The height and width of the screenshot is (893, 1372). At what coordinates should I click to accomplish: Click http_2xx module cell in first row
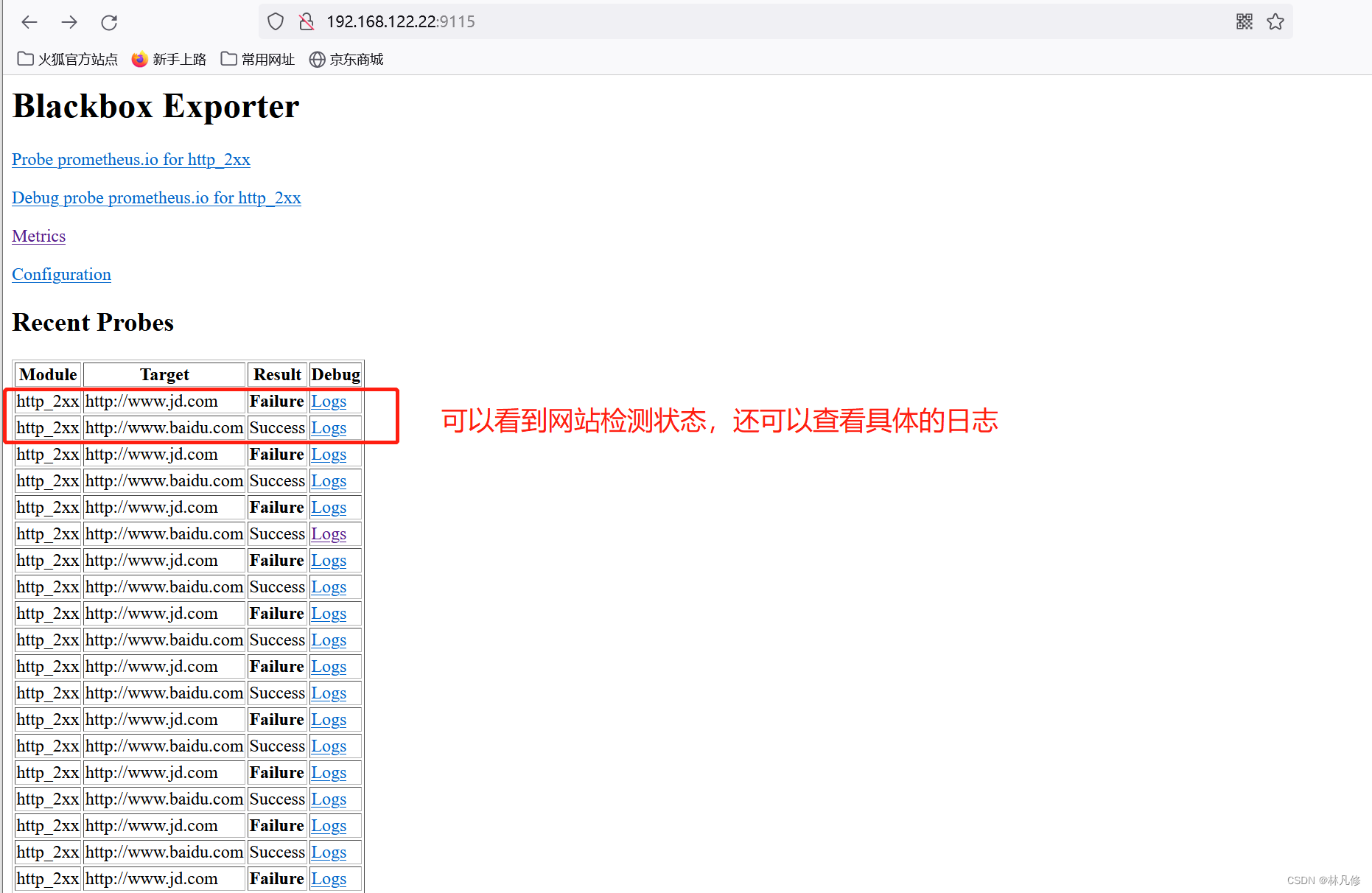click(48, 402)
